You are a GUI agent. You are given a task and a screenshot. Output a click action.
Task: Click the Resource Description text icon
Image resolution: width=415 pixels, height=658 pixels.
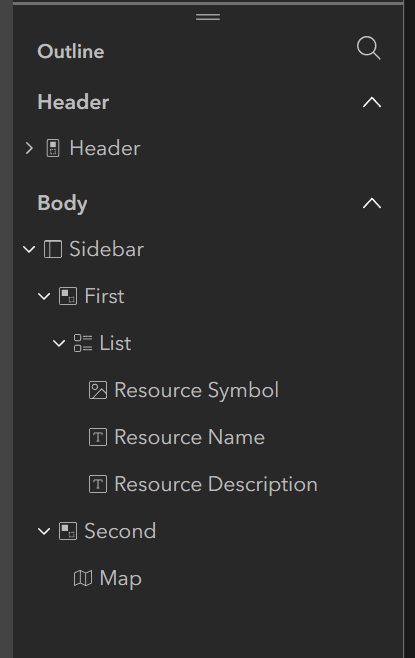[98, 484]
